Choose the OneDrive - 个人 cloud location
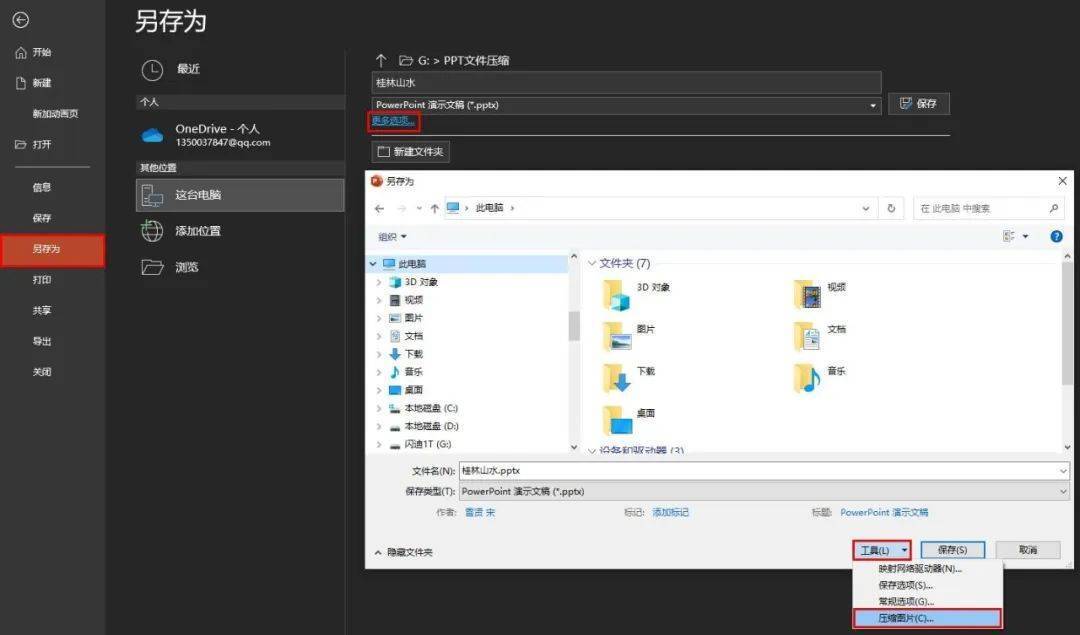The width and height of the screenshot is (1080, 635). [240, 134]
